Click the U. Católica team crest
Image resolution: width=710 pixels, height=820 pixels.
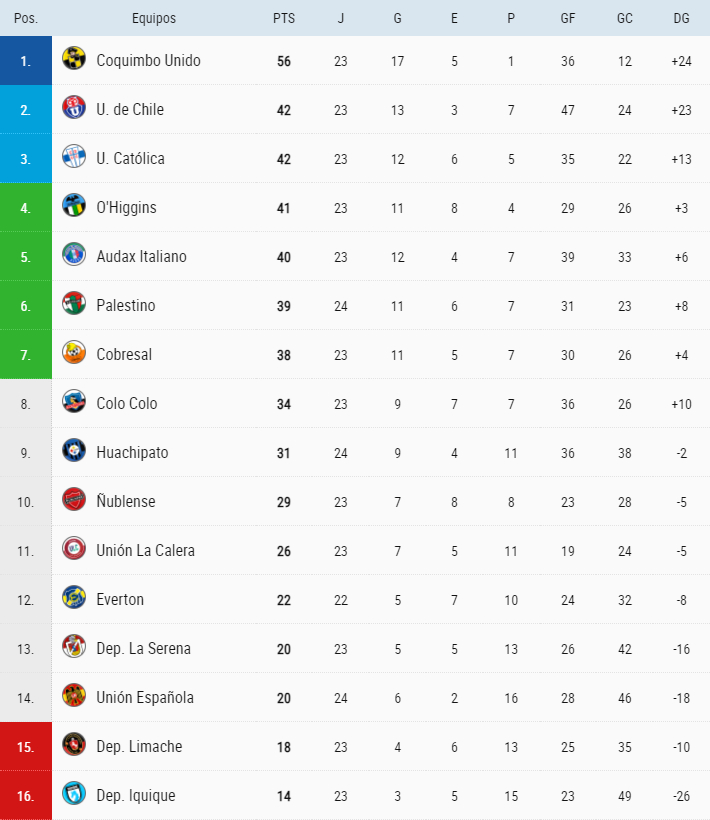(x=74, y=158)
